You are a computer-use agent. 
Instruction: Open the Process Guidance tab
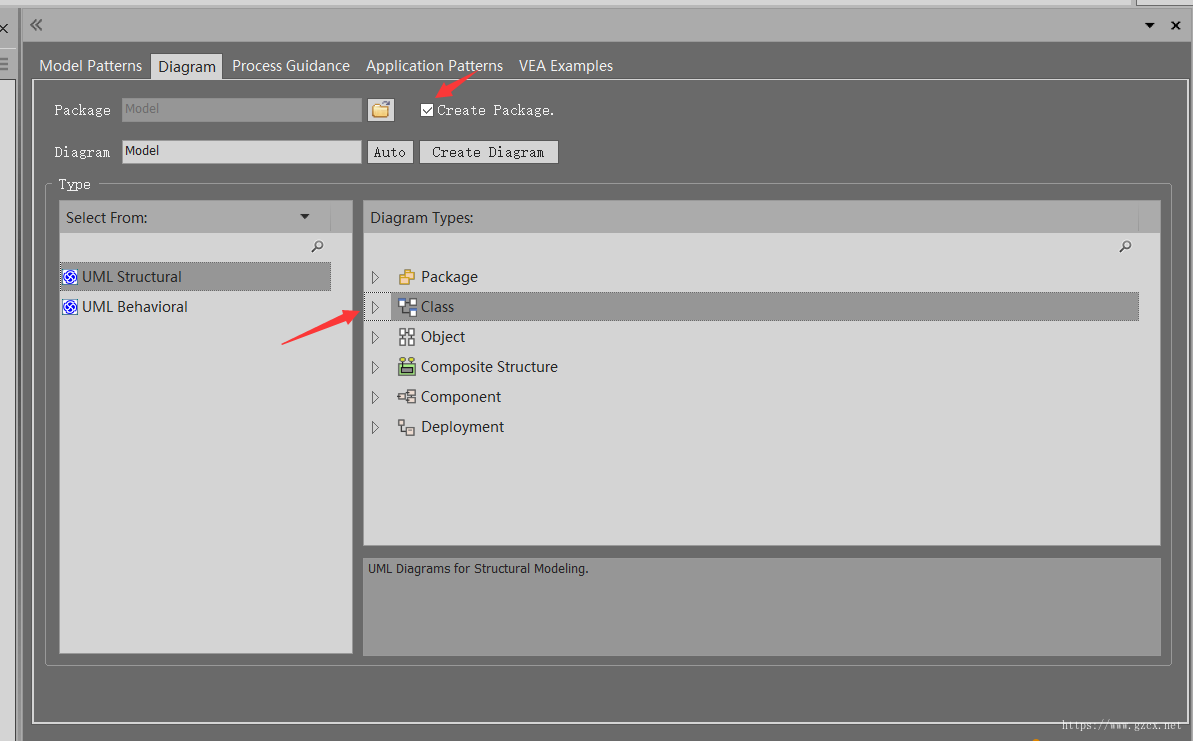tap(291, 66)
